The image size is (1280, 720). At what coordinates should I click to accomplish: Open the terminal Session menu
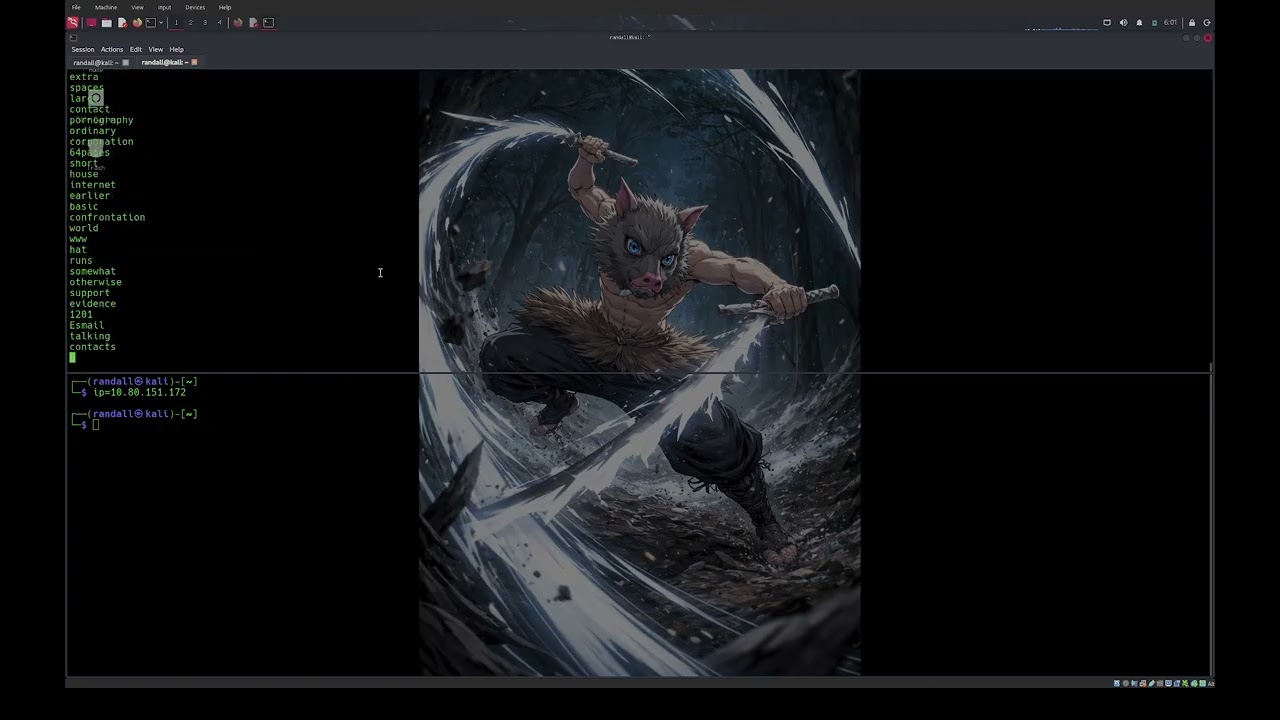(83, 49)
